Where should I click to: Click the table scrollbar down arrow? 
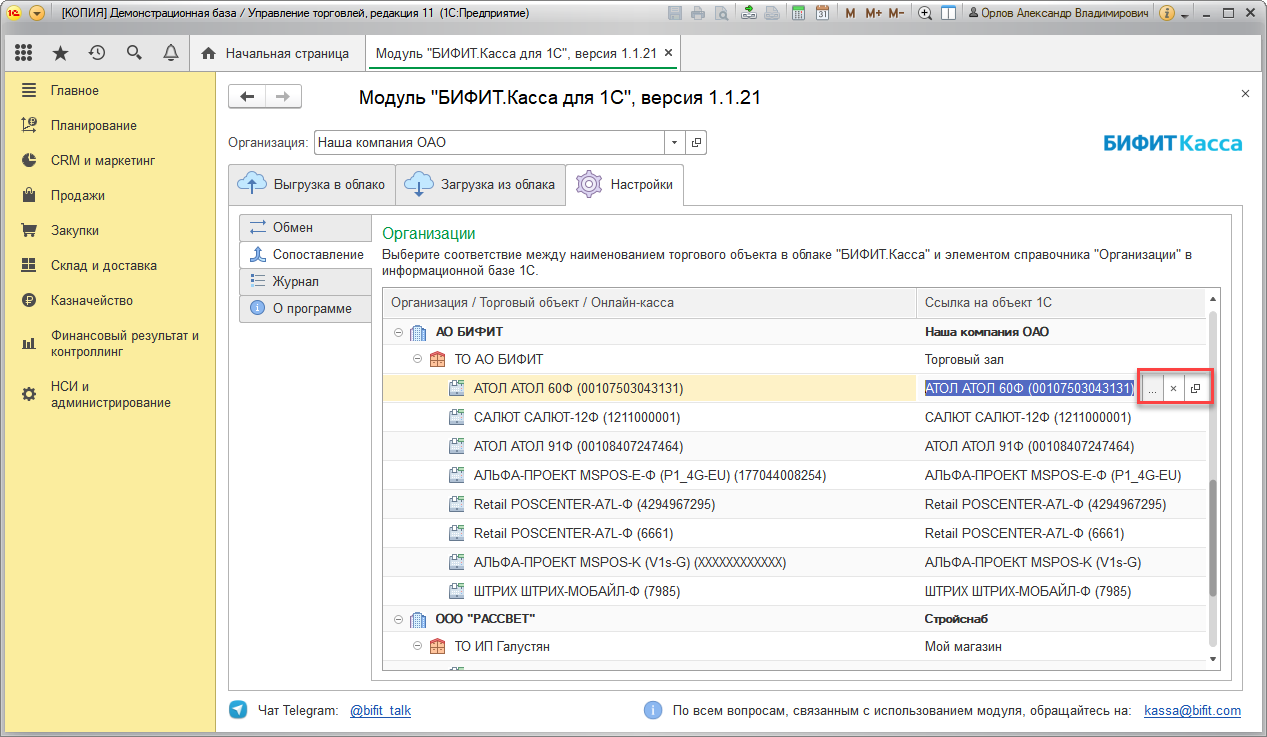tap(1213, 659)
